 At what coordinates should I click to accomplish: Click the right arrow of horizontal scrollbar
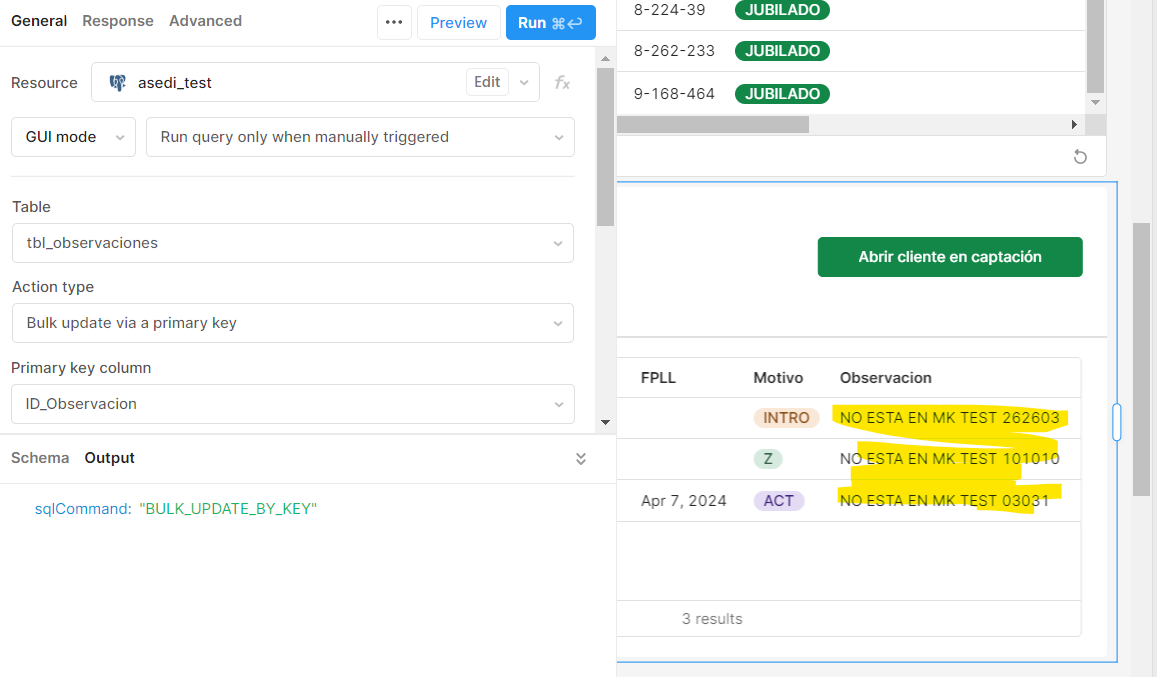[1074, 125]
